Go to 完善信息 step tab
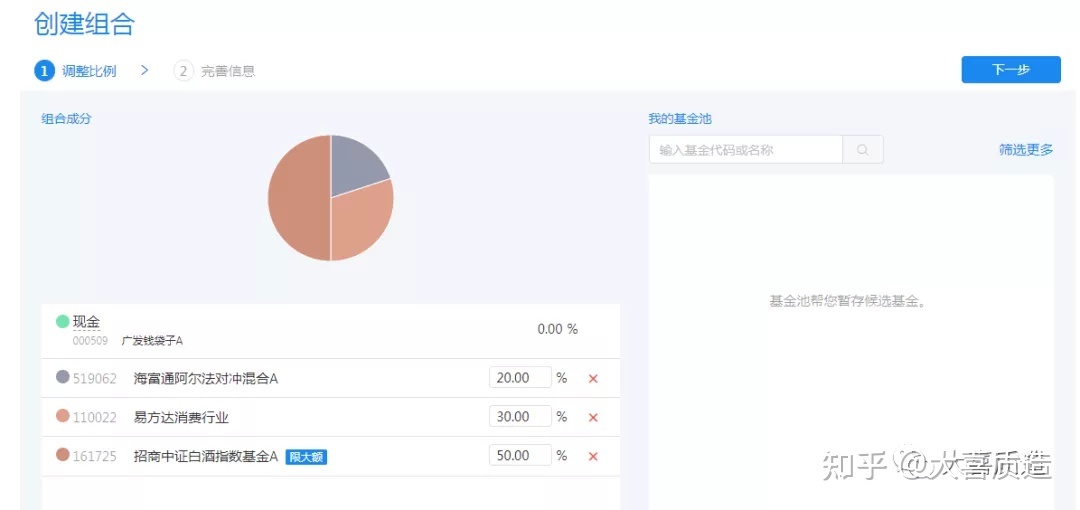Image resolution: width=1080 pixels, height=510 pixels. [x=227, y=71]
